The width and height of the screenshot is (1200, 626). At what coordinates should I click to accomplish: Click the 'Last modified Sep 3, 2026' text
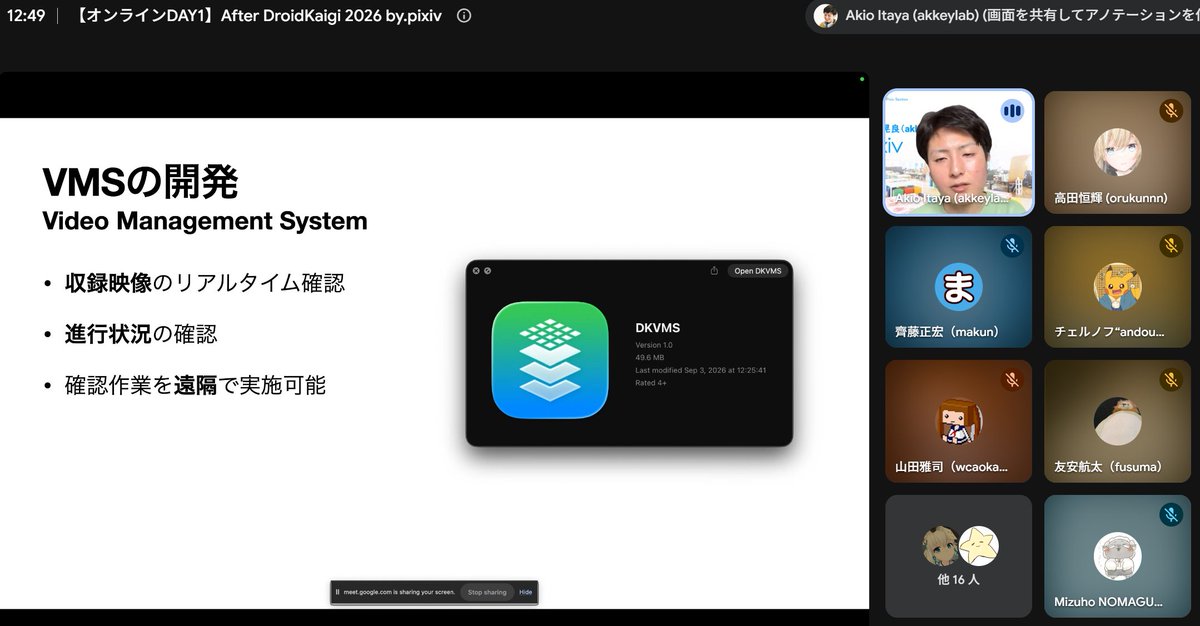(701, 370)
